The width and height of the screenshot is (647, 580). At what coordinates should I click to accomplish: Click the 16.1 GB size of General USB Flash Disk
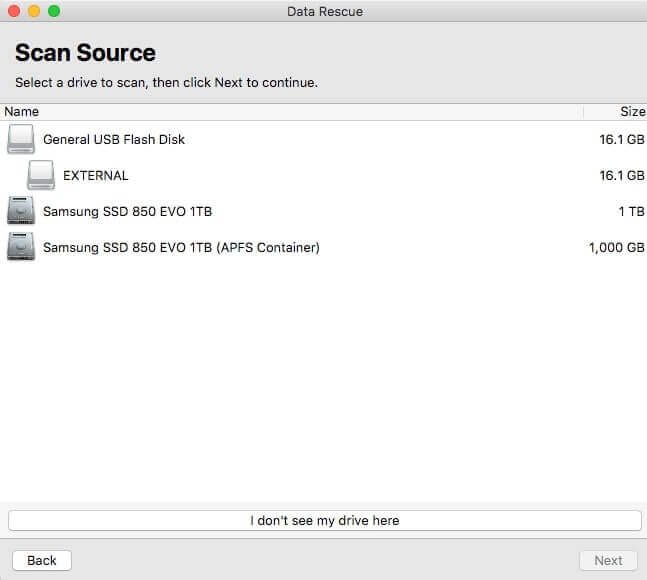point(622,139)
